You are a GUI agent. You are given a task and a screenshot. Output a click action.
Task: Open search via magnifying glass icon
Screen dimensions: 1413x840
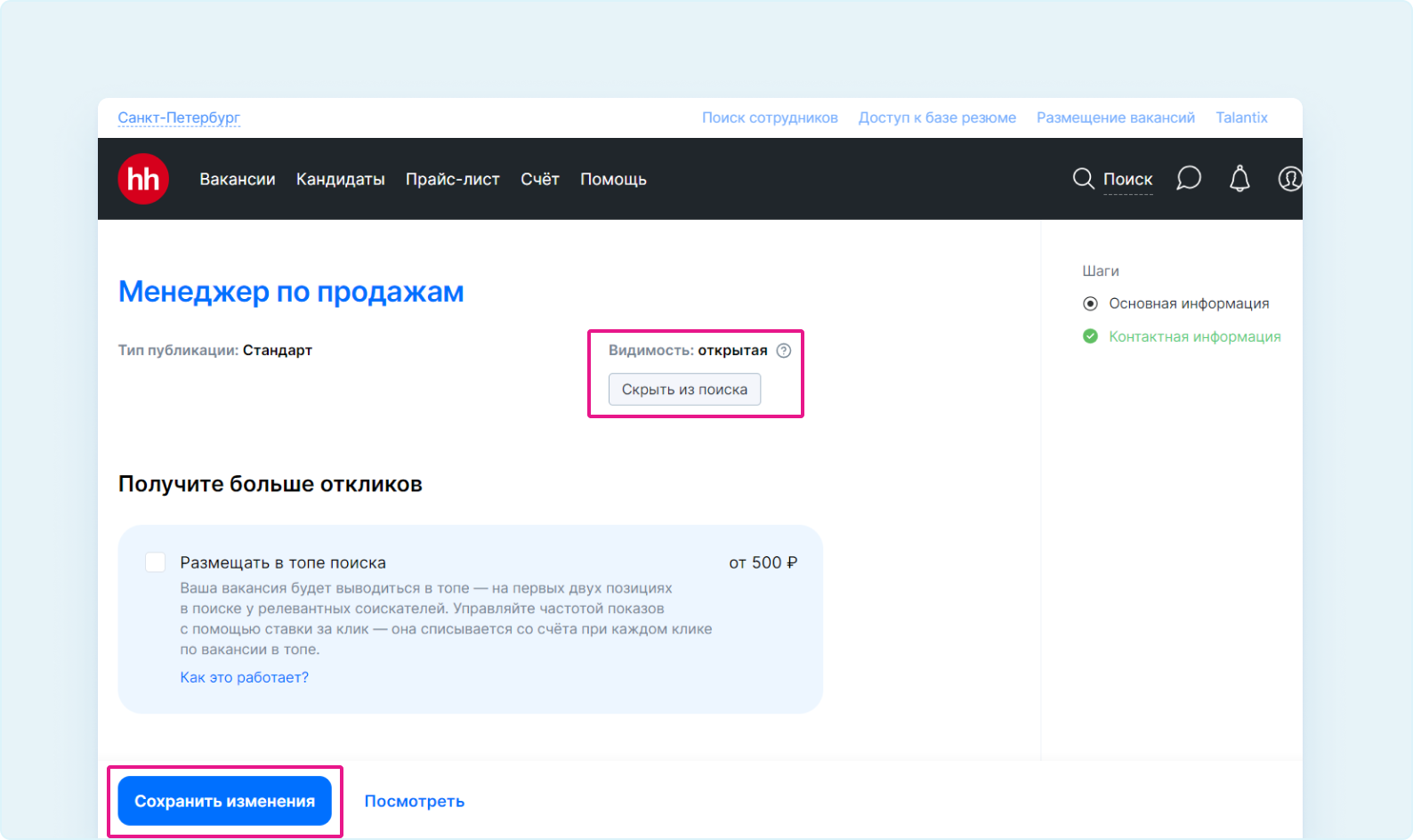[x=1083, y=179]
